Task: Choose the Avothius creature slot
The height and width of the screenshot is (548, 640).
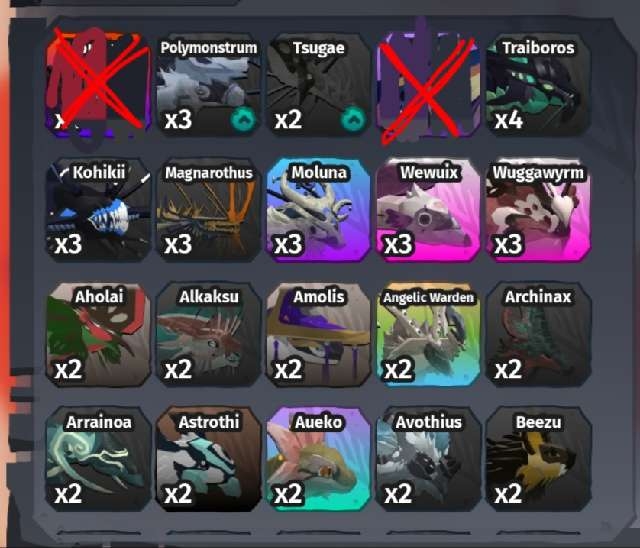Action: (x=428, y=459)
